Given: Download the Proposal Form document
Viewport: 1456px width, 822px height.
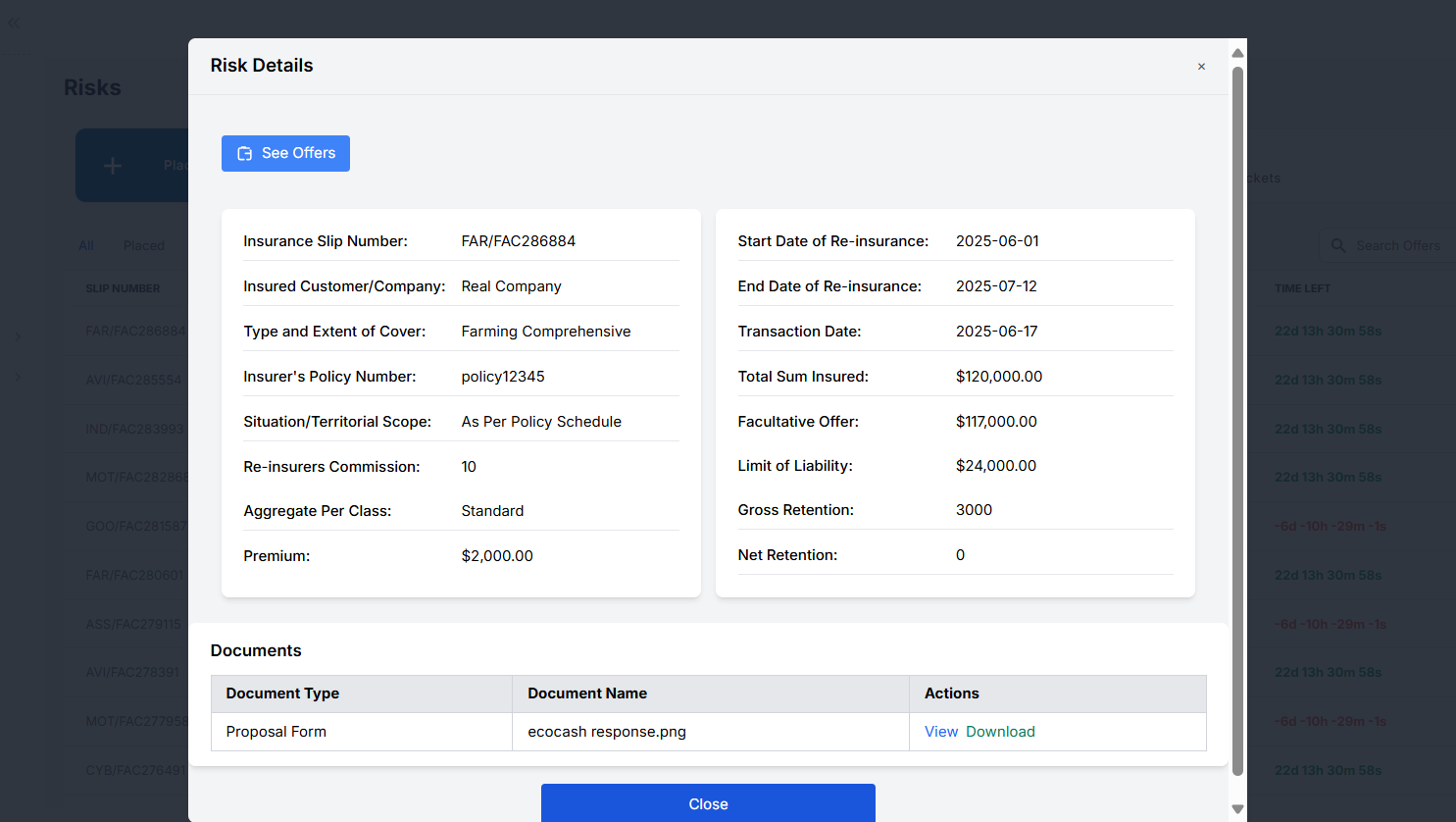Looking at the screenshot, I should [1000, 732].
